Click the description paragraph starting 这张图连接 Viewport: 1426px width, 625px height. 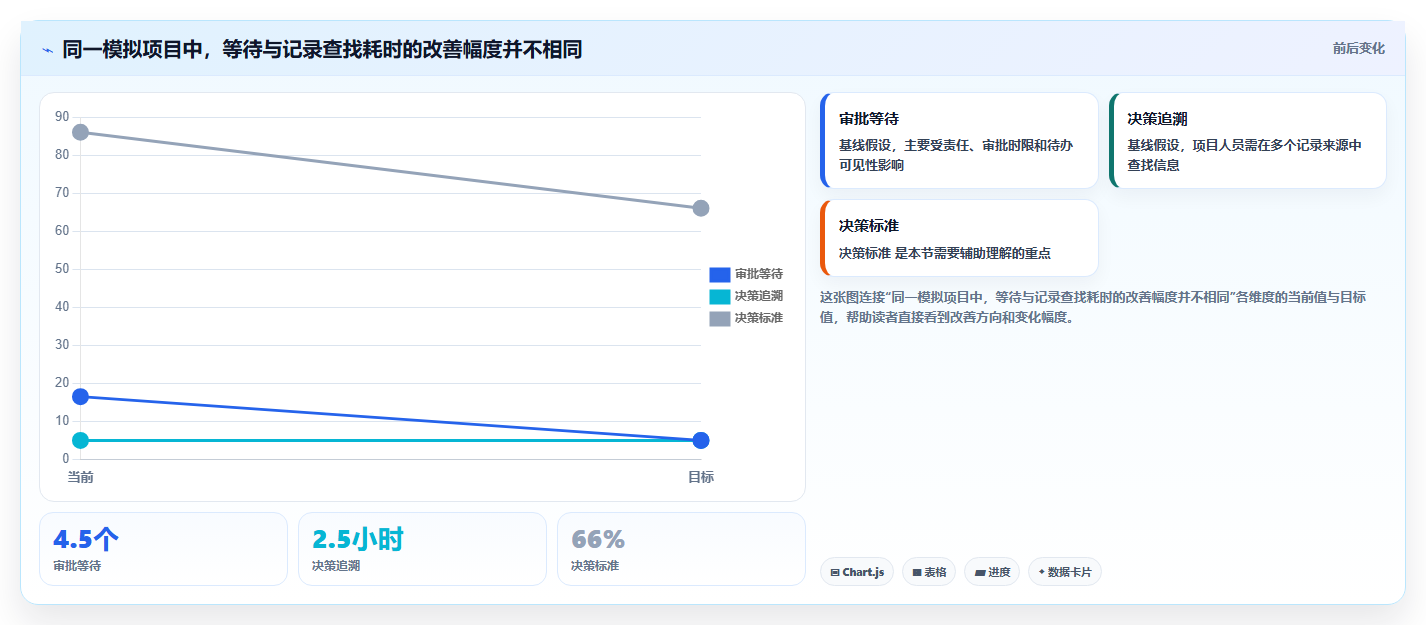[x=1093, y=307]
